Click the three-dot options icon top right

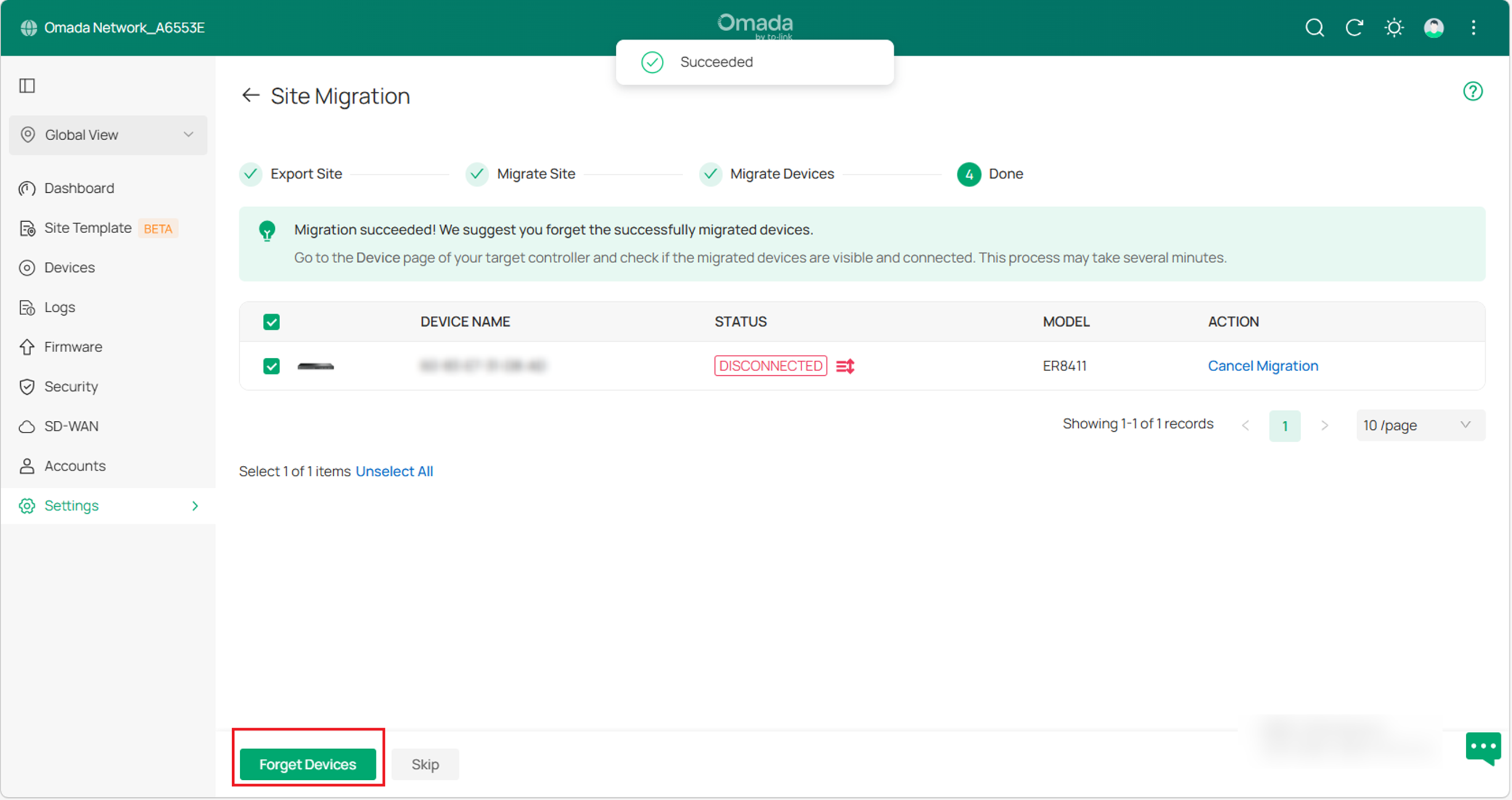[1473, 28]
